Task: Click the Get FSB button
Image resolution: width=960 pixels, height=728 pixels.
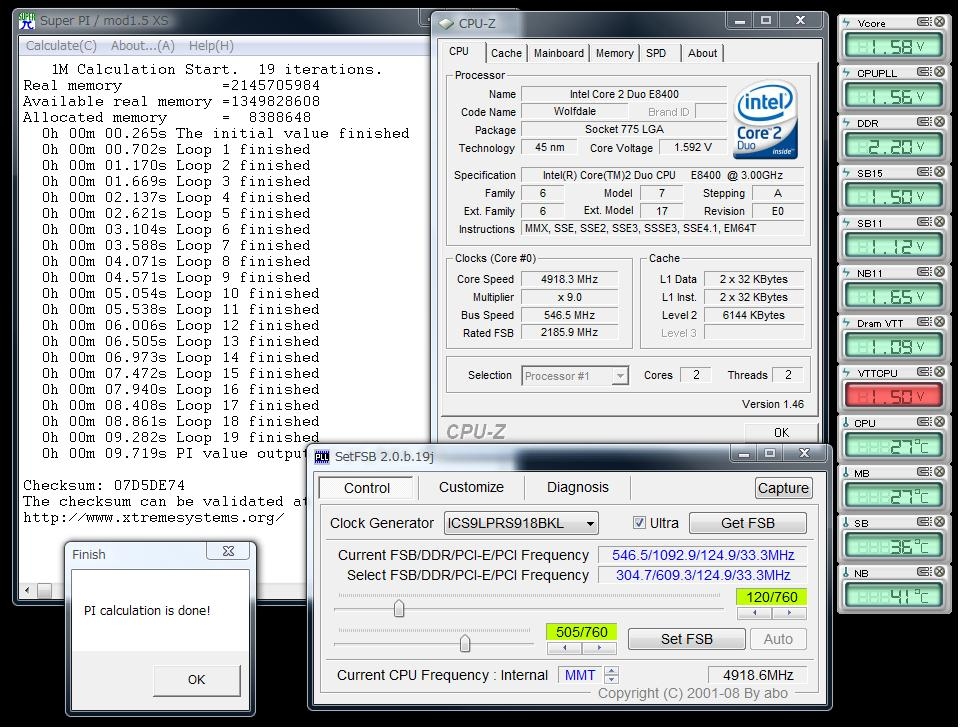Action: point(748,523)
